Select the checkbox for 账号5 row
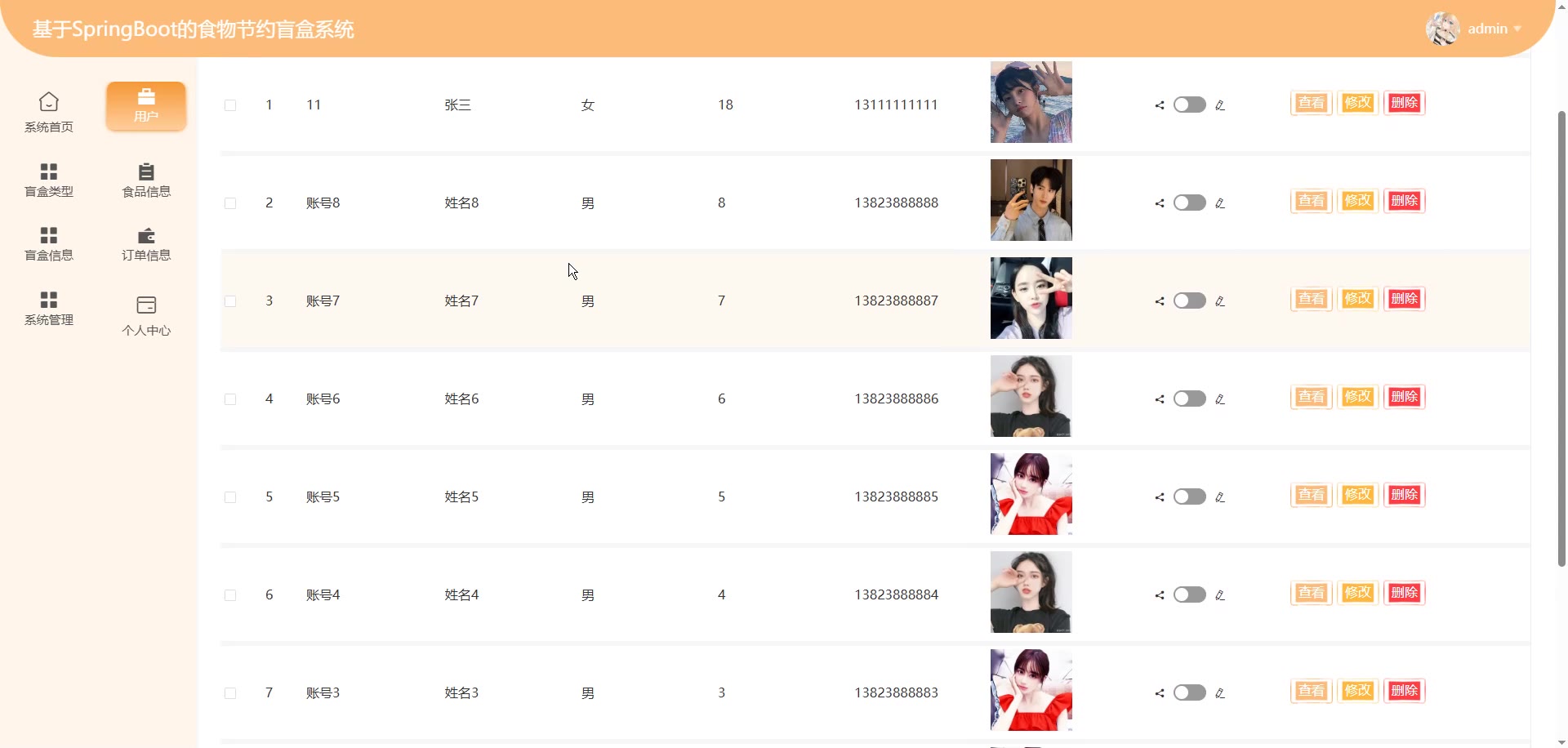This screenshot has height=748, width=1568. [x=230, y=497]
